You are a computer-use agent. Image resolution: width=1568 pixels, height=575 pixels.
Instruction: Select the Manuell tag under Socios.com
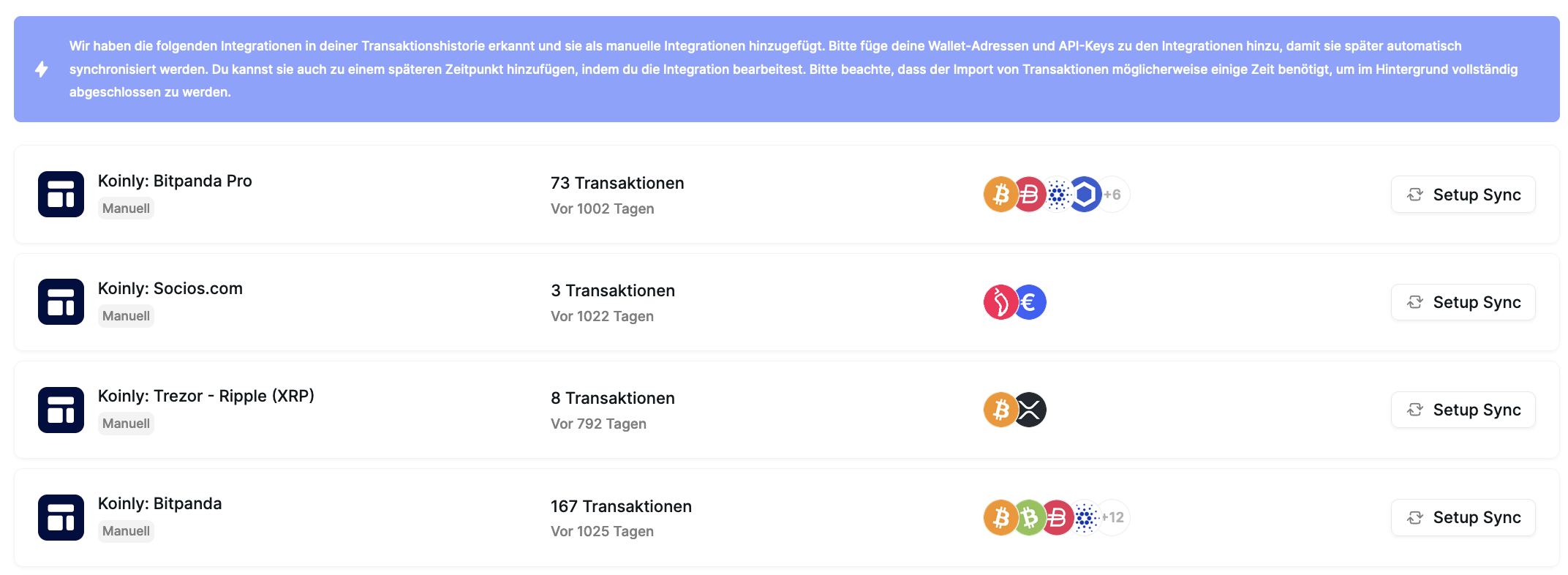126,316
